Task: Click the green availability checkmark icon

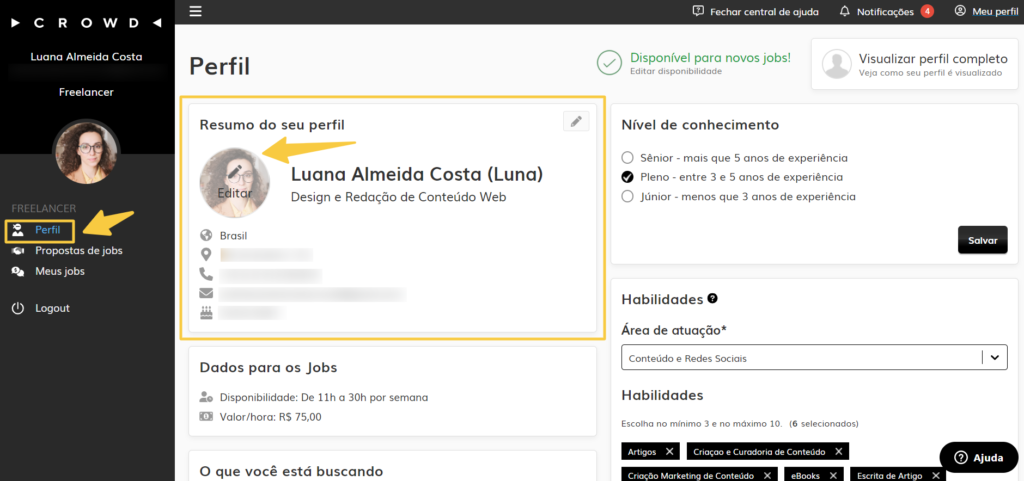Action: pos(609,63)
